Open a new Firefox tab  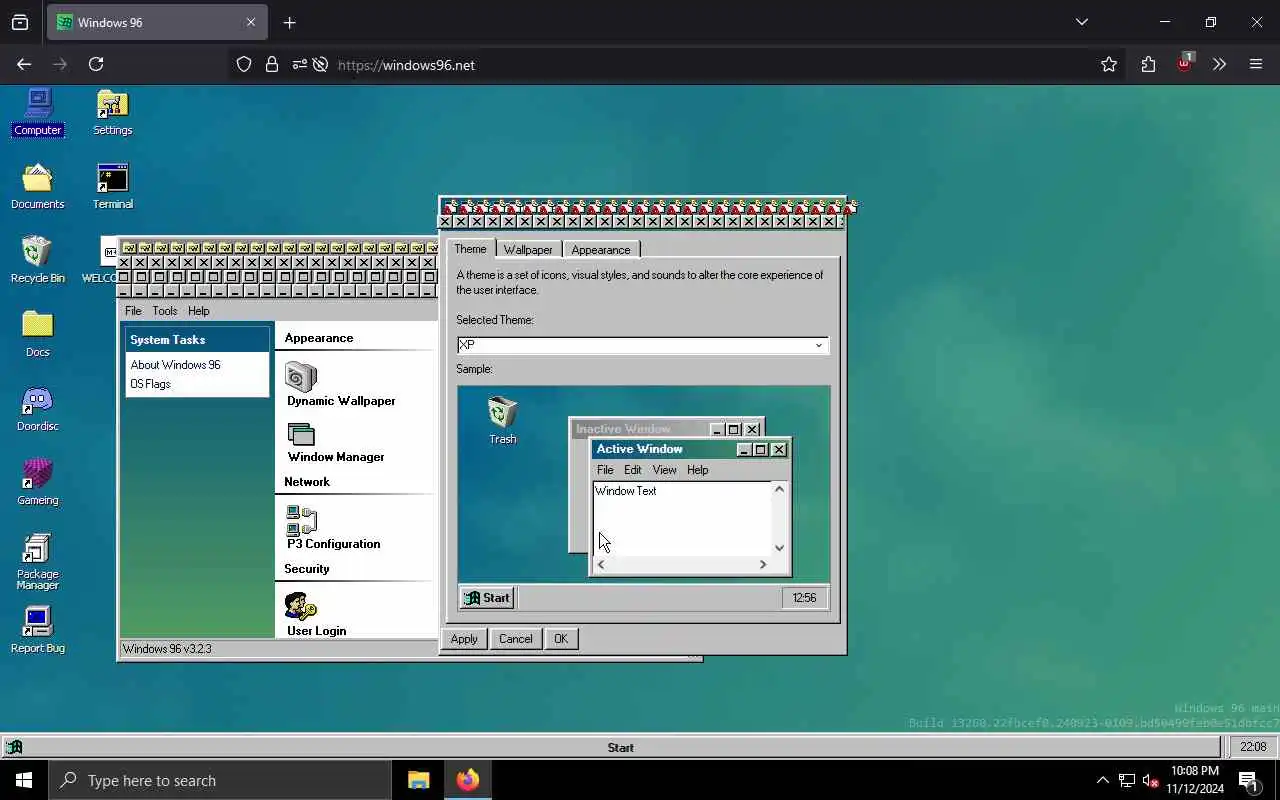click(290, 22)
